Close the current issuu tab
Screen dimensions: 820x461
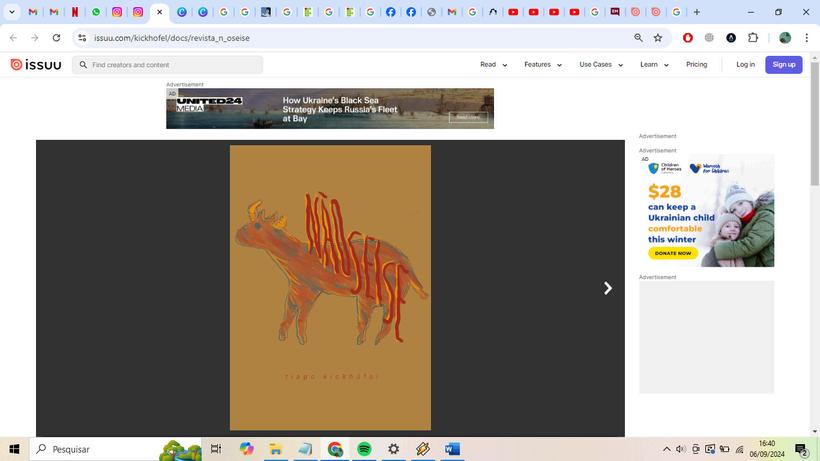click(160, 11)
